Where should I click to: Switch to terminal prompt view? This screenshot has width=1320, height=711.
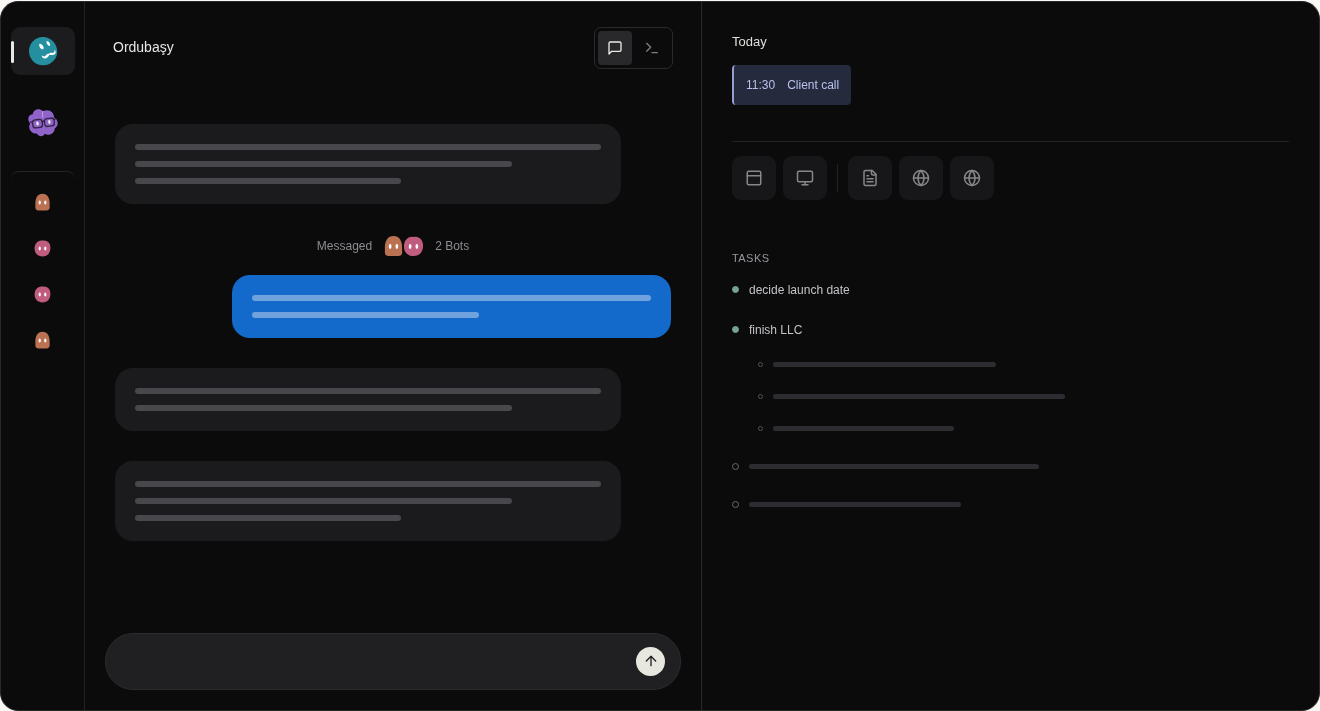pyautogui.click(x=651, y=48)
